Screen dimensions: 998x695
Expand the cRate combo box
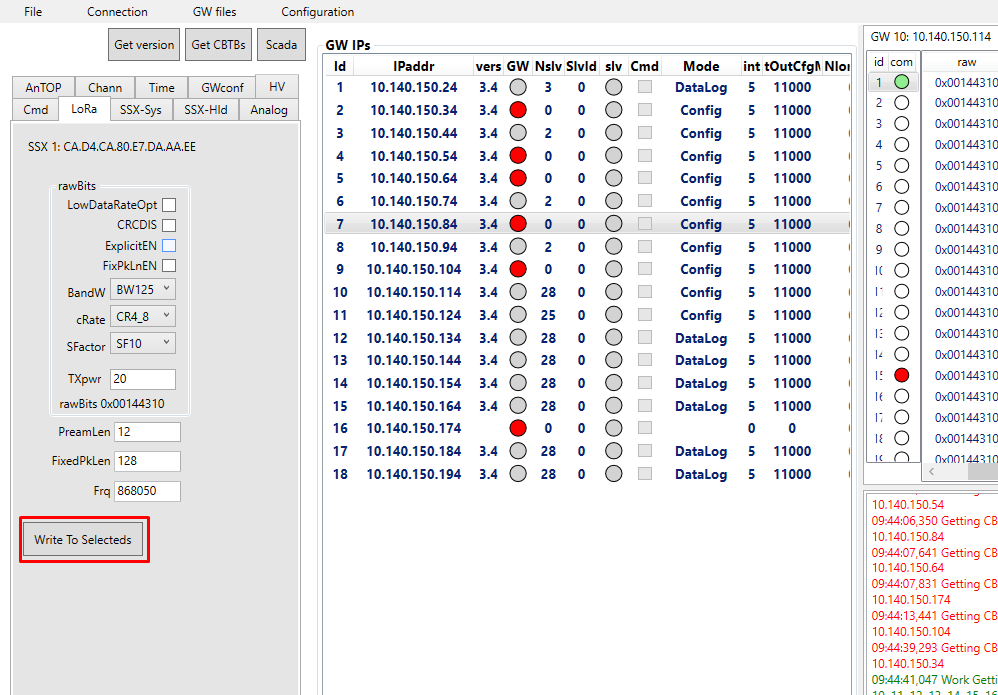(x=143, y=317)
